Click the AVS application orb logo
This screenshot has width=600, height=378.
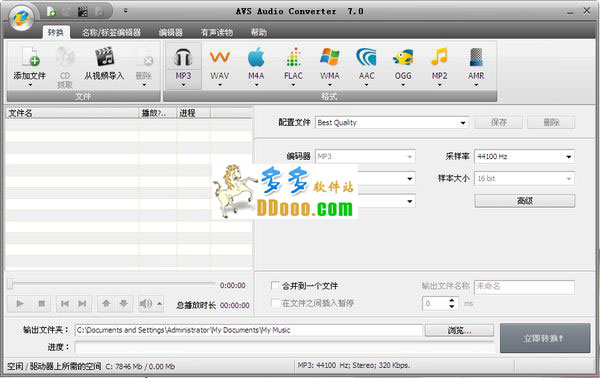[22, 18]
